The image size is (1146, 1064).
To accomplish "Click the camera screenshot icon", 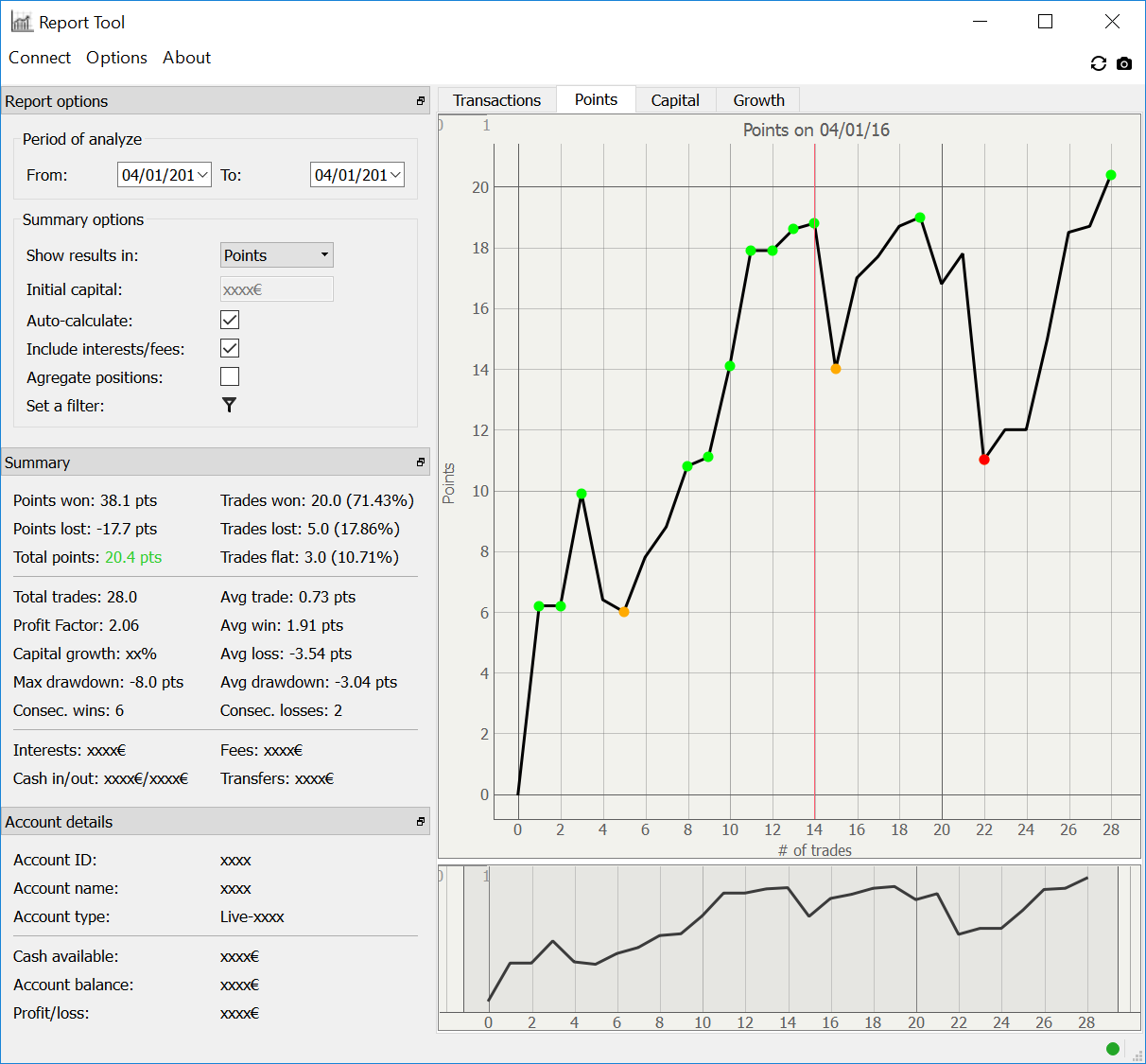I will pos(1123,63).
